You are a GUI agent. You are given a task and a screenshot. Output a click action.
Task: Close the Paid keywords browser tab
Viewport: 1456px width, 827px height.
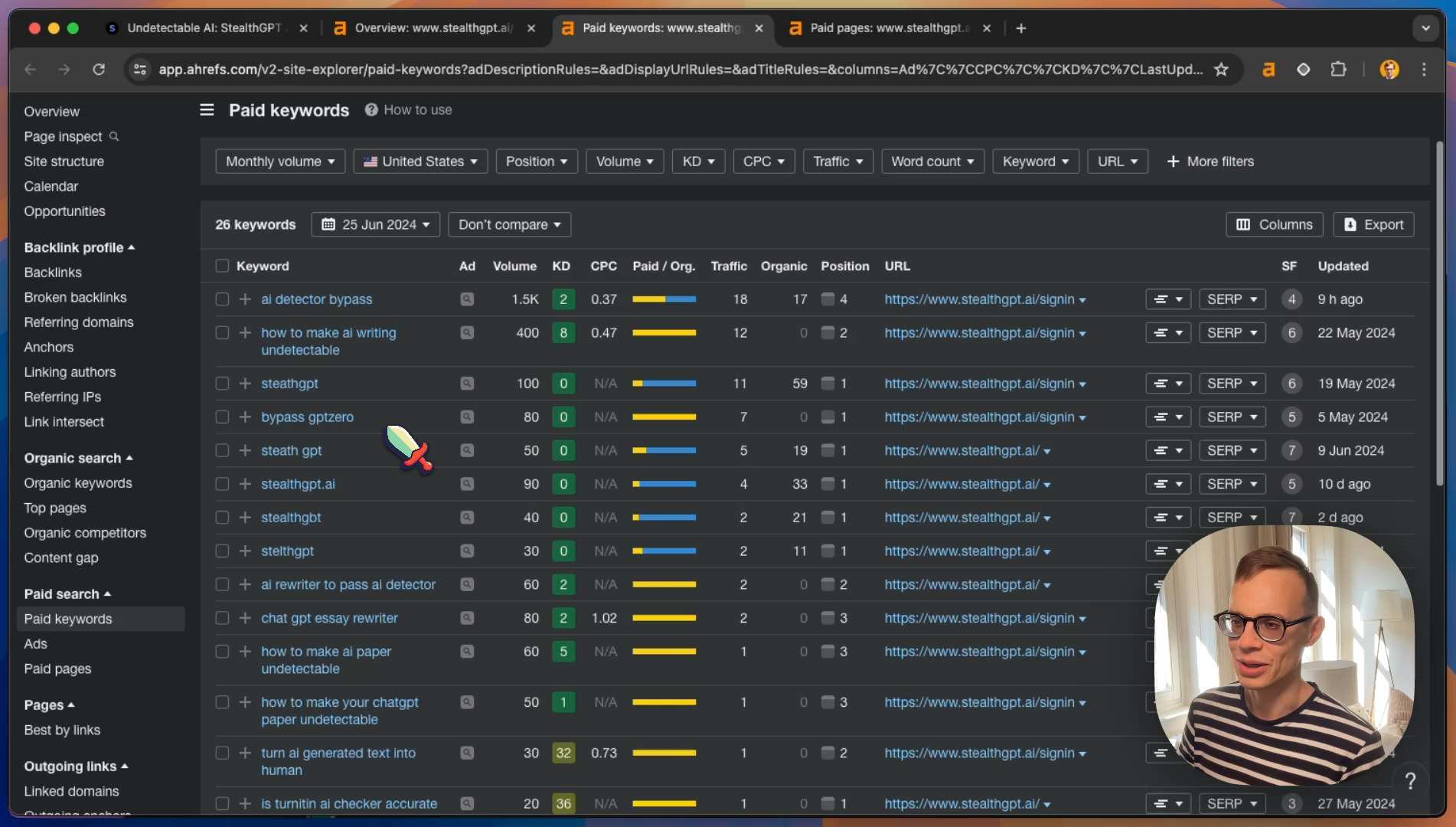coord(759,28)
